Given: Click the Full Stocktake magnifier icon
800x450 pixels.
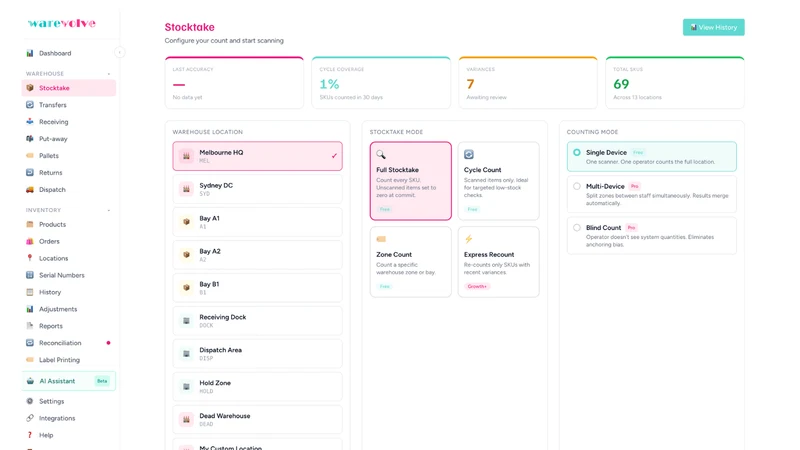Looking at the screenshot, I should point(381,154).
